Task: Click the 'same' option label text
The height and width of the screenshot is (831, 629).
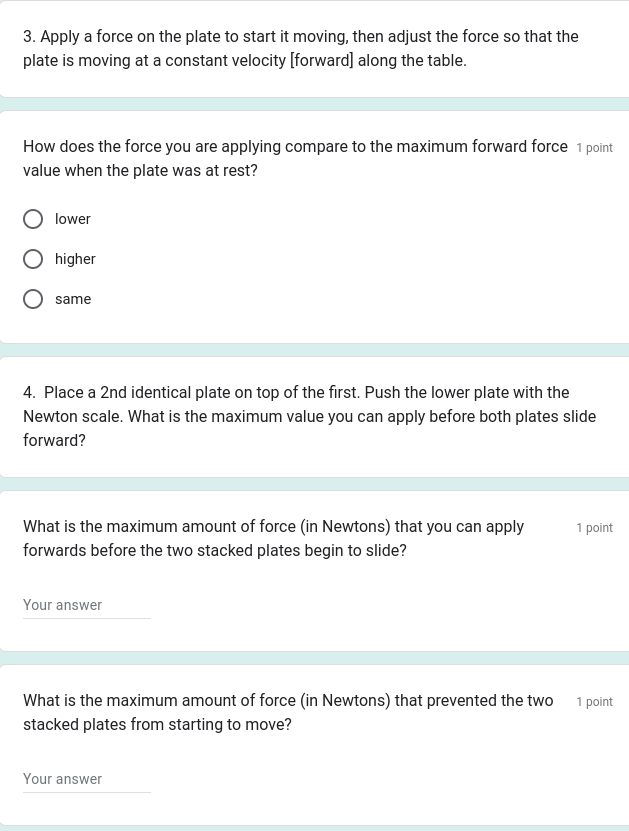Action: coord(73,299)
